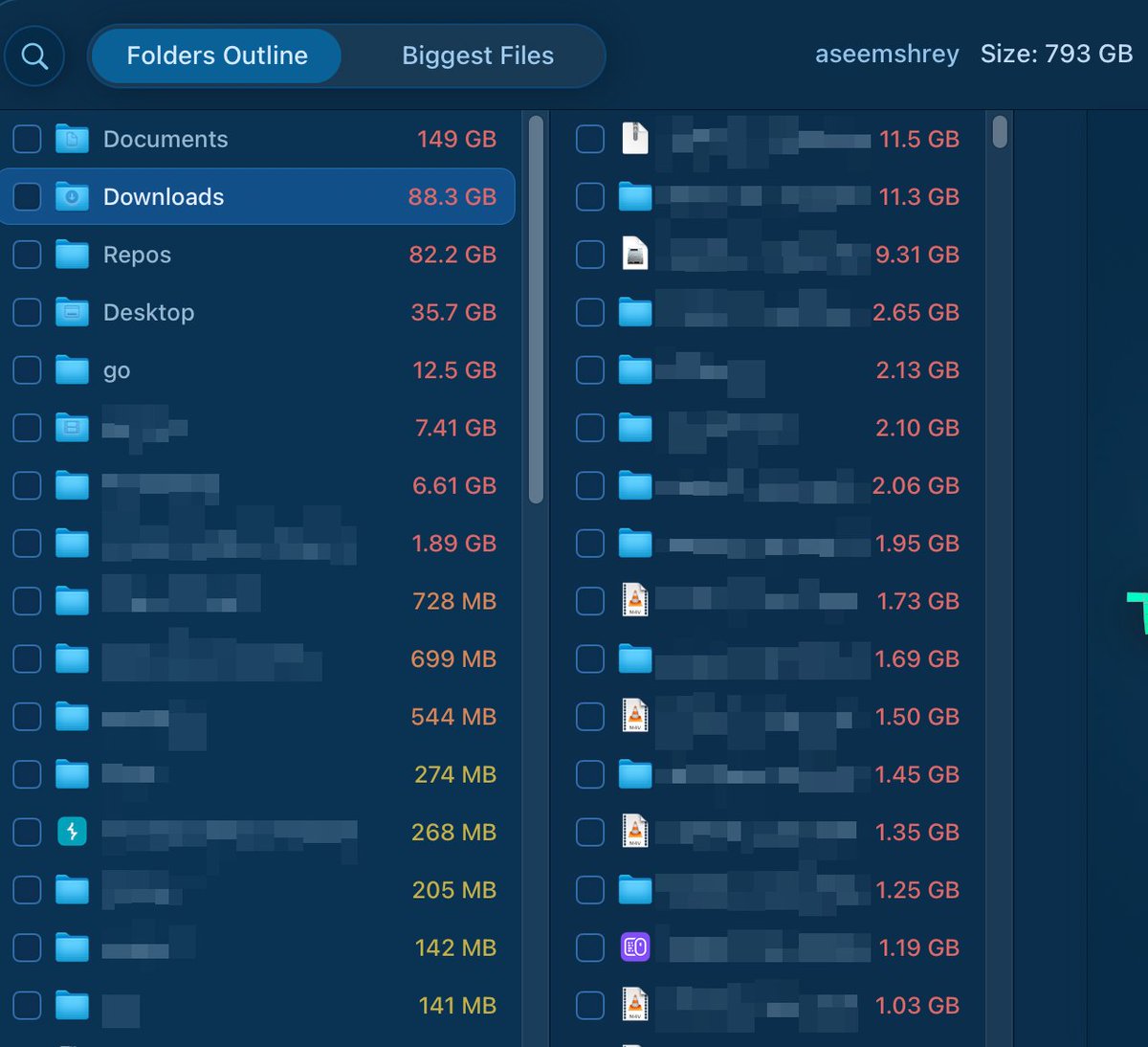Select the go folder name
The image size is (1148, 1047).
[x=117, y=371]
